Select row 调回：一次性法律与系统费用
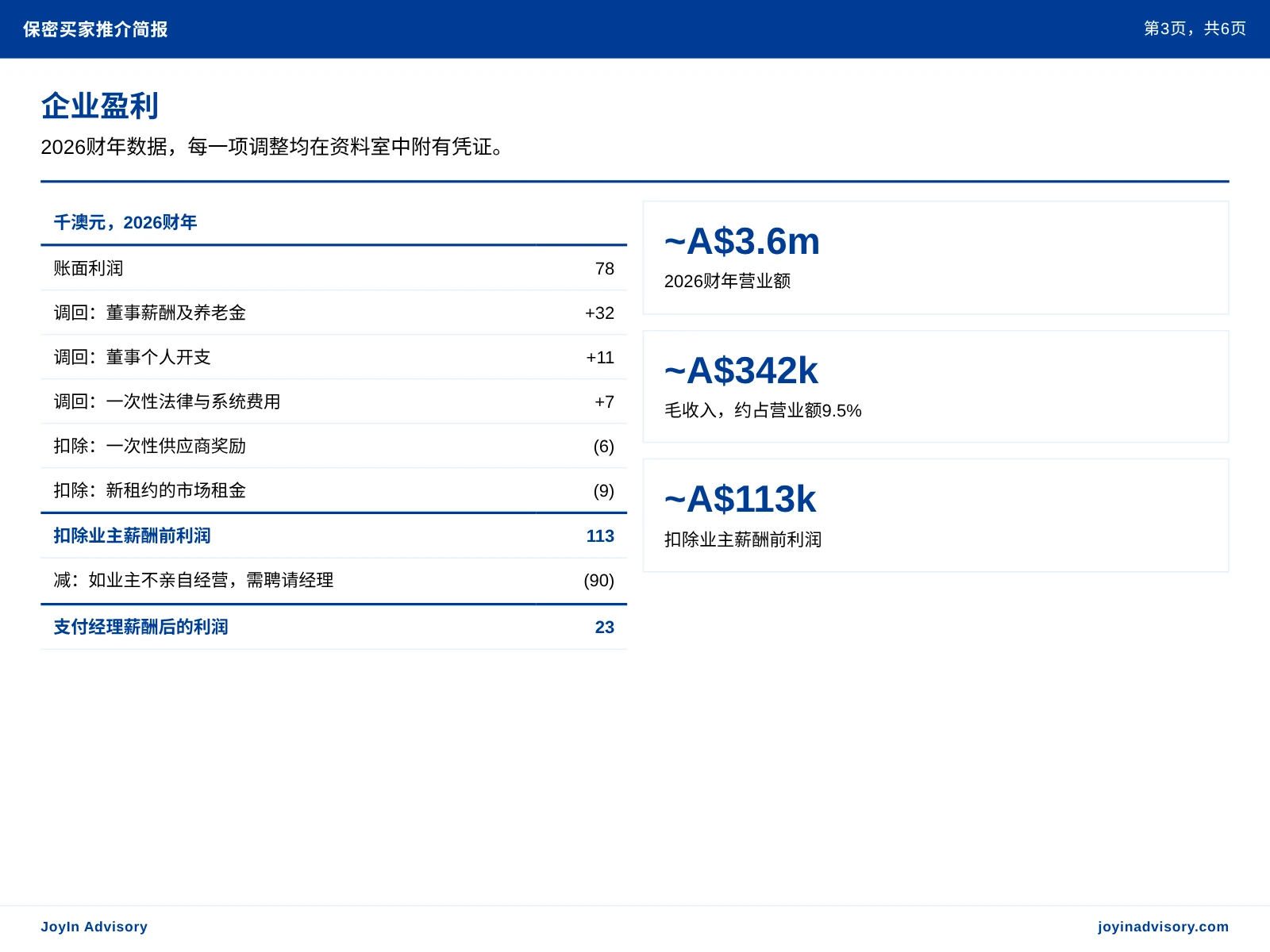 pos(333,401)
